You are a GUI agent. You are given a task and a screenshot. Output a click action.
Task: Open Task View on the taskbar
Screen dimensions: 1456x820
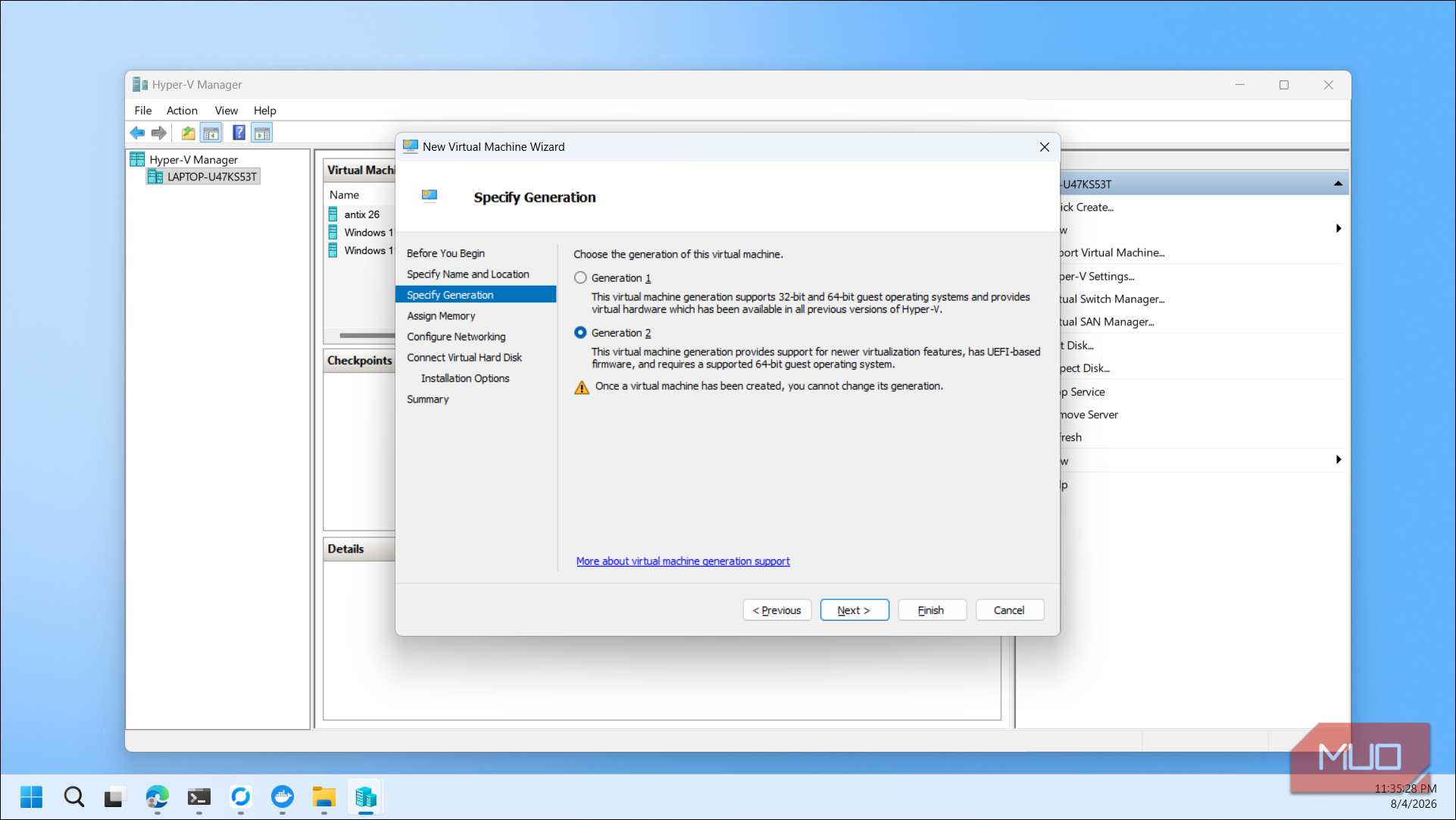(x=114, y=797)
